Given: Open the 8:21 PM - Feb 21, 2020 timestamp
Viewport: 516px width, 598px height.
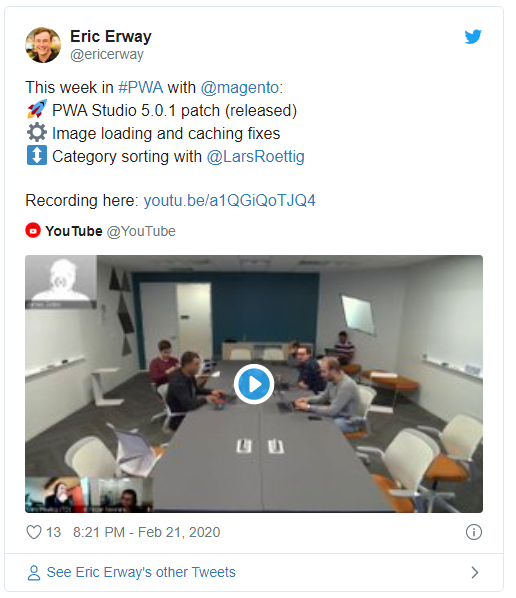Looking at the screenshot, I should point(146,532).
